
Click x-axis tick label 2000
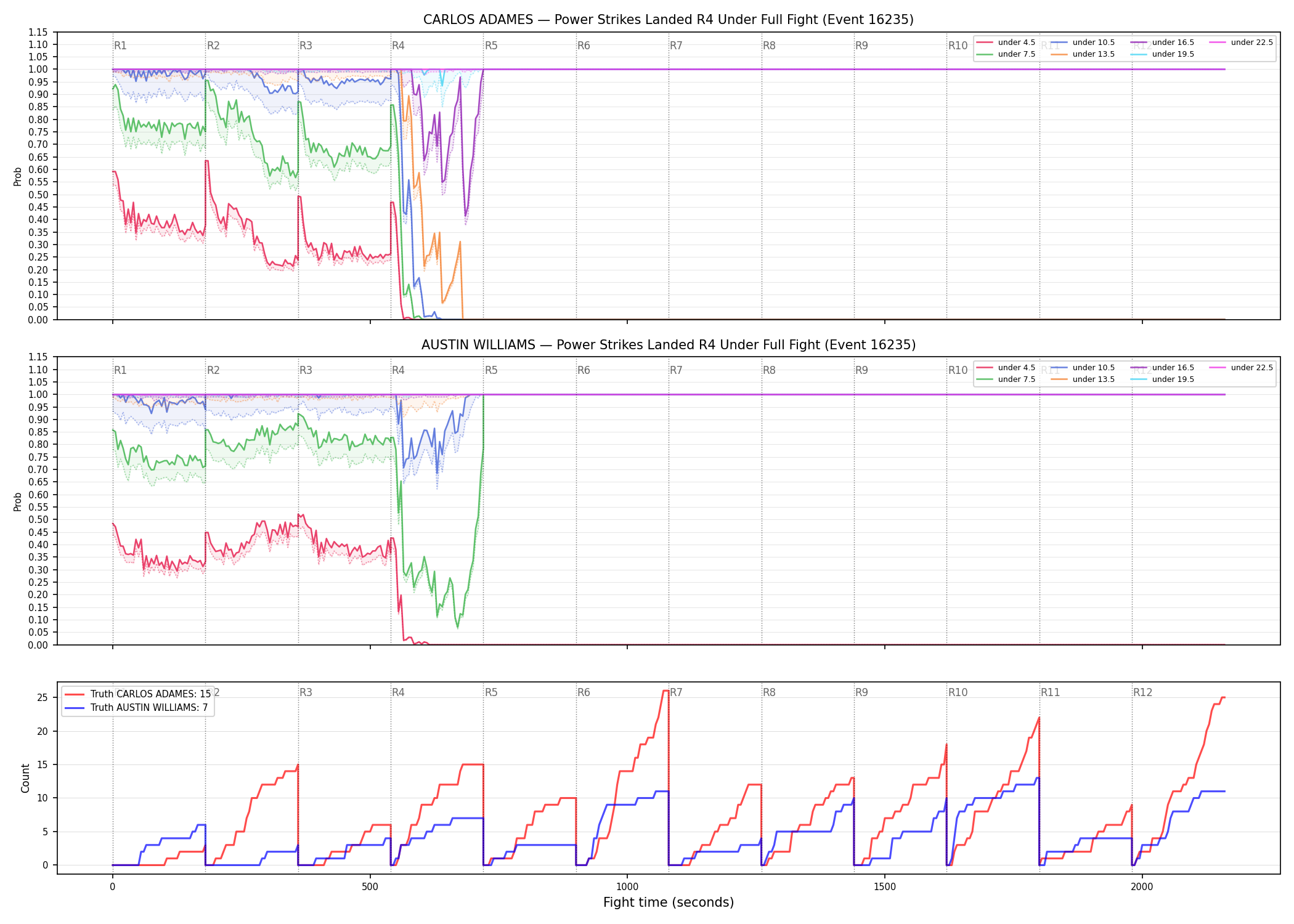click(x=1142, y=887)
